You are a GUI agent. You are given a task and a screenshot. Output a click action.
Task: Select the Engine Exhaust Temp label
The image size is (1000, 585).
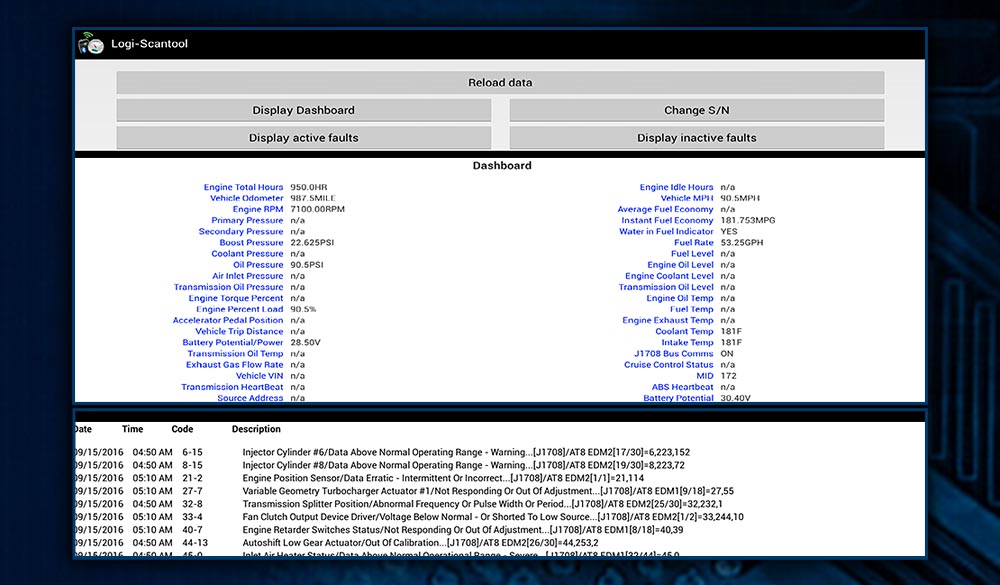668,320
